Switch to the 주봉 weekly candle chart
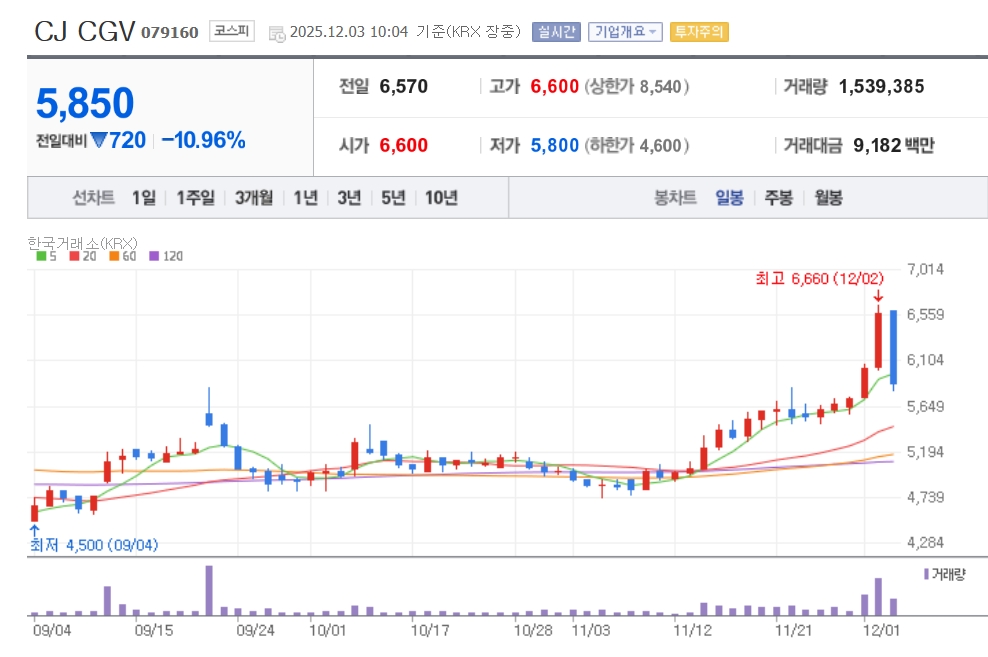 click(778, 198)
